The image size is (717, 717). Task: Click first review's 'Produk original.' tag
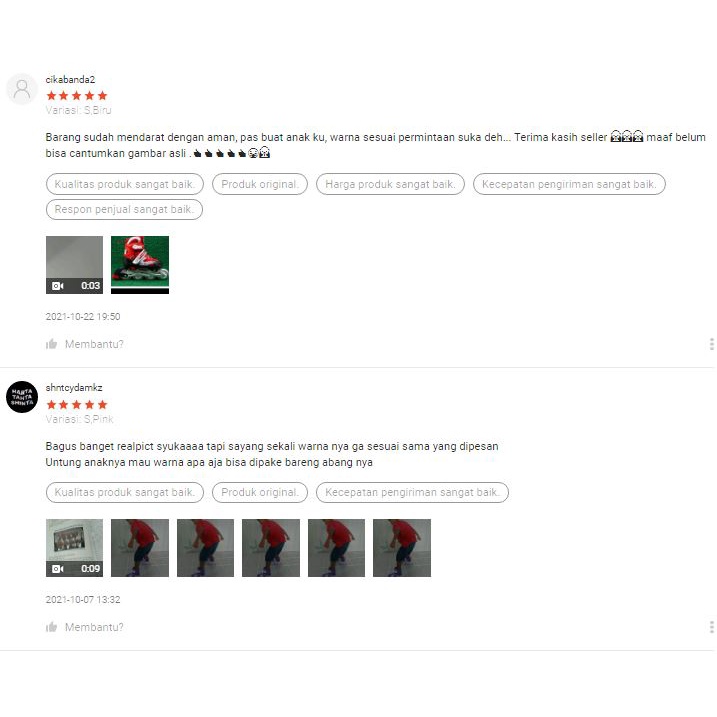[260, 184]
